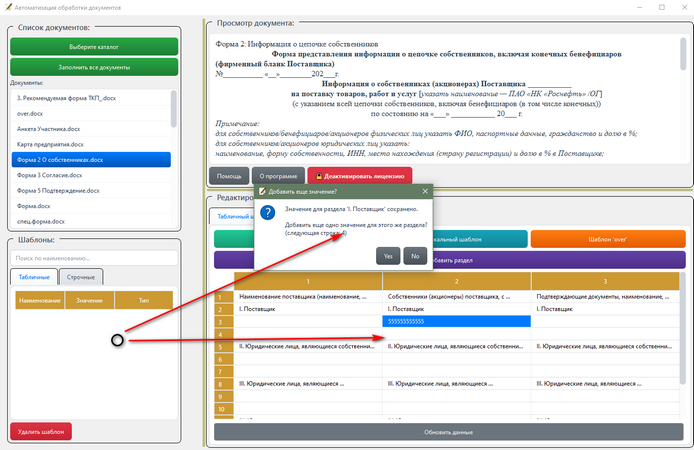Select Форма 3 Согласие.docx document

[91, 175]
